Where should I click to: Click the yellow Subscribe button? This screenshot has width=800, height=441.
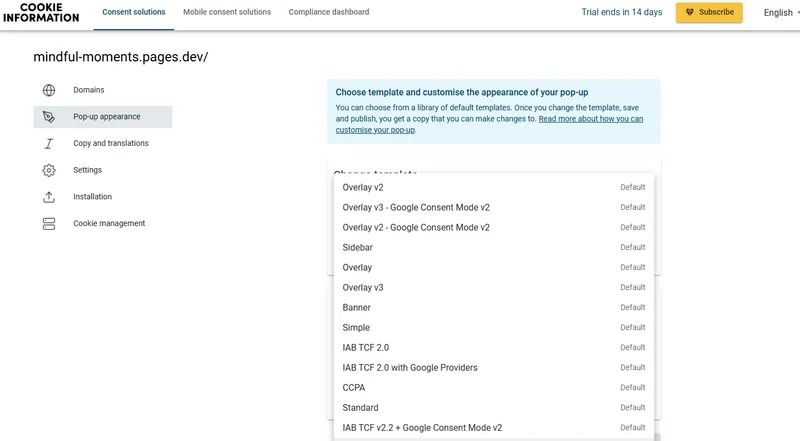pyautogui.click(x=709, y=12)
